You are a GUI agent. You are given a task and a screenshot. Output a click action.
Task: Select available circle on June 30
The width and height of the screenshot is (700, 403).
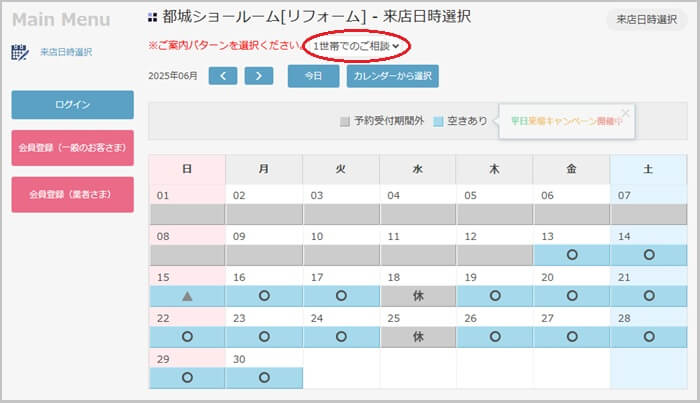pyautogui.click(x=264, y=378)
